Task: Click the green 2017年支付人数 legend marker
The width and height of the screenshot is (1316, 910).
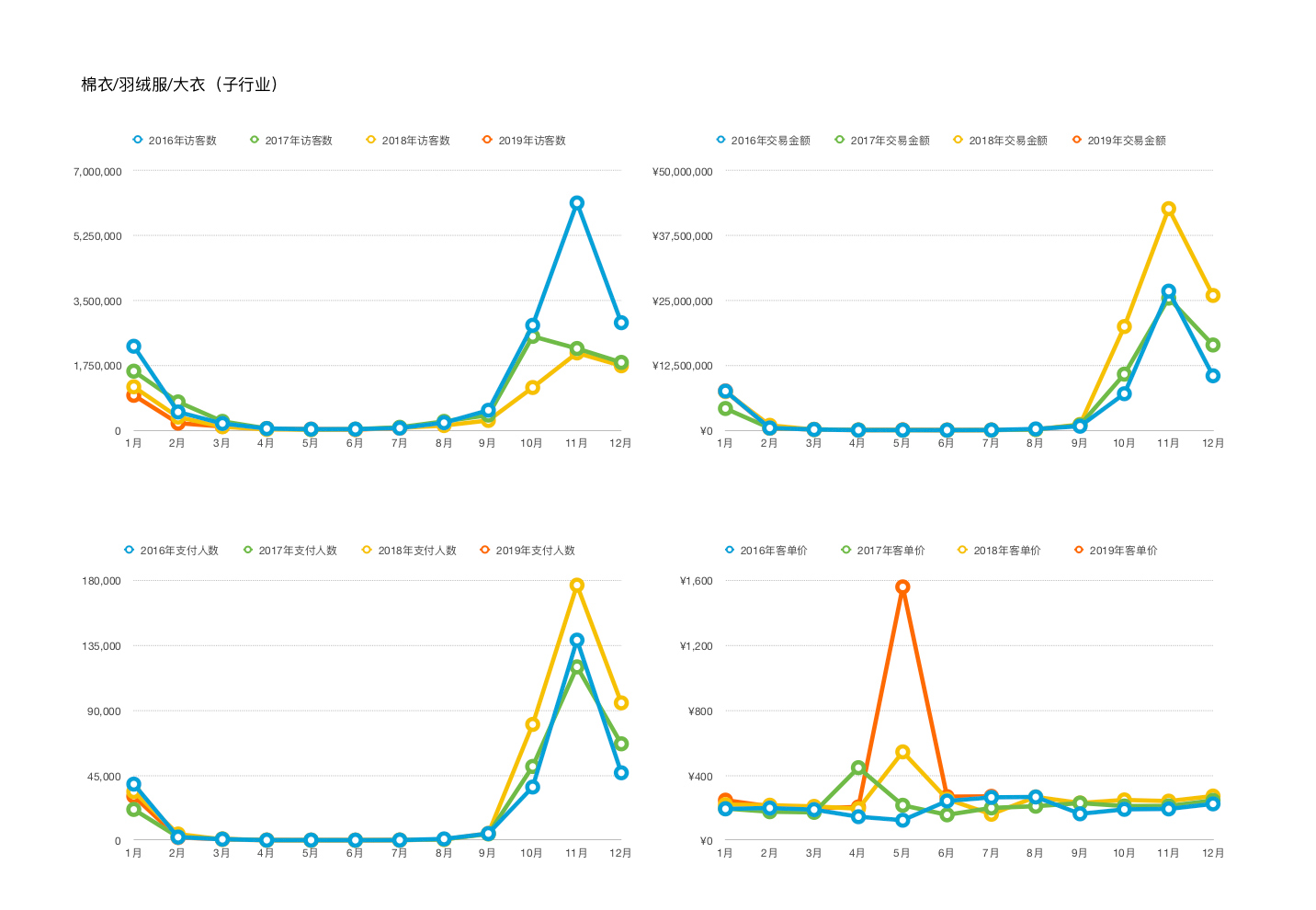Action: (248, 550)
